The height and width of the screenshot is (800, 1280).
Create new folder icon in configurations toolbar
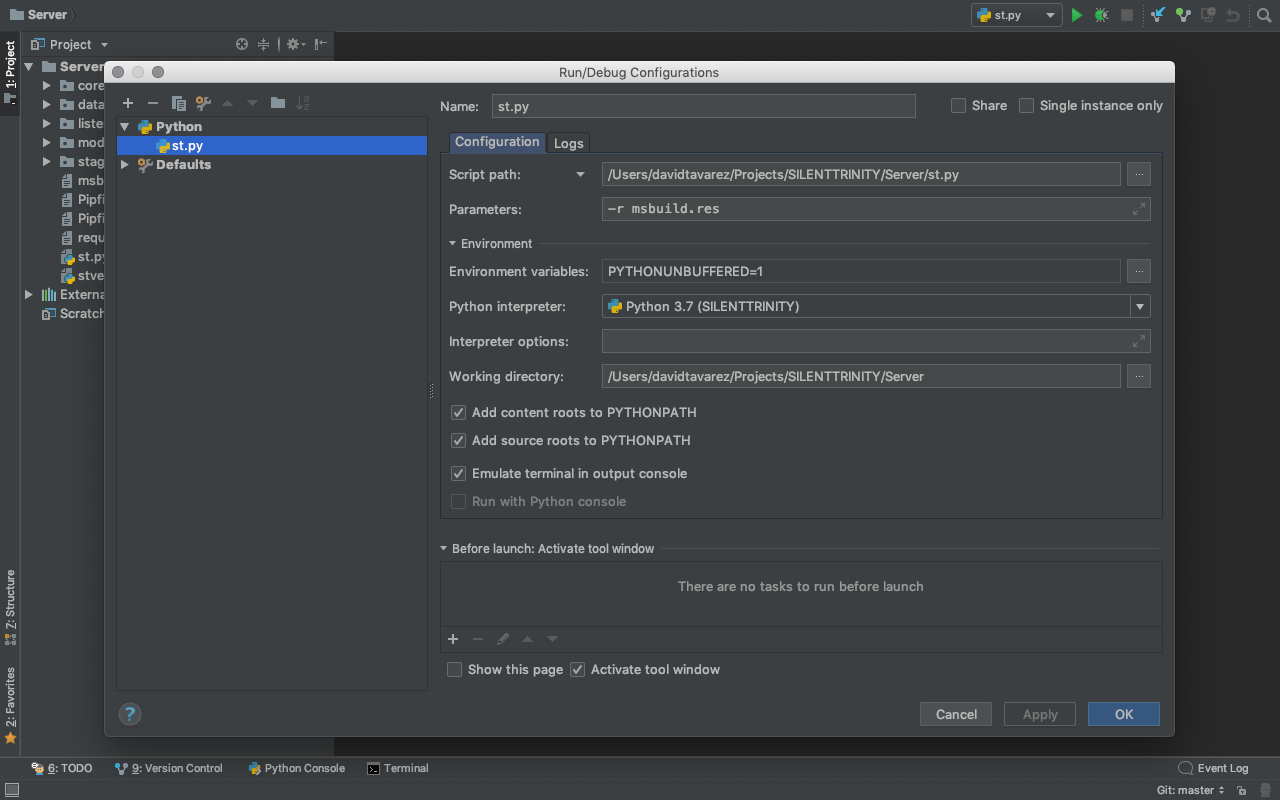[278, 103]
